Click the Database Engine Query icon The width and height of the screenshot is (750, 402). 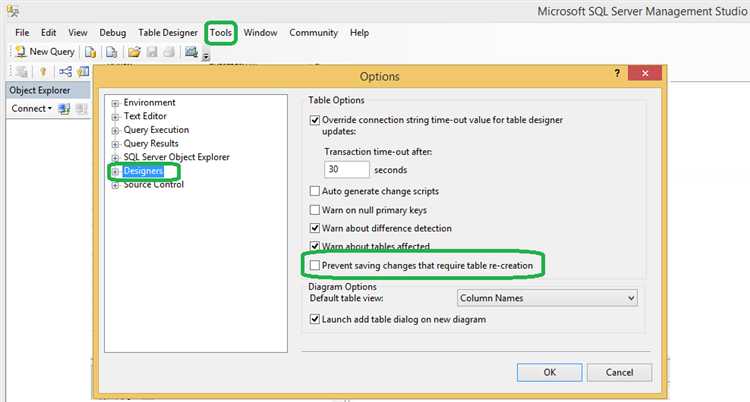coord(90,52)
